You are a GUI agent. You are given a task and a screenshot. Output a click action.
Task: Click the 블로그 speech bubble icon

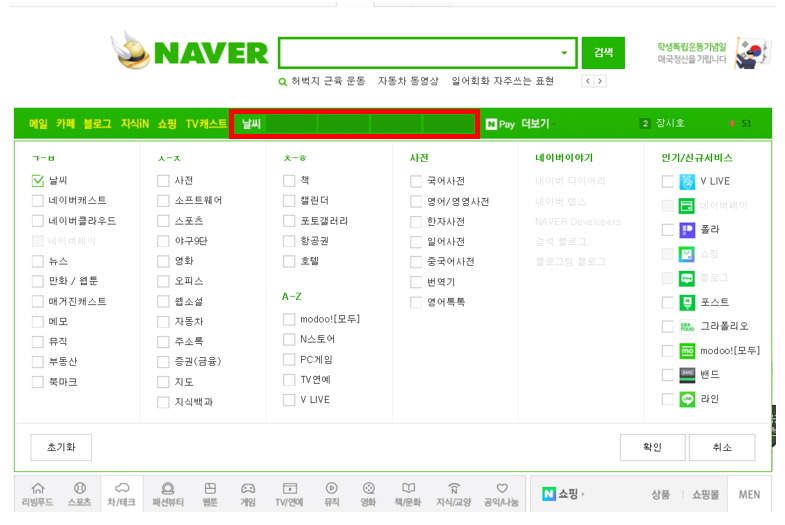coord(687,278)
